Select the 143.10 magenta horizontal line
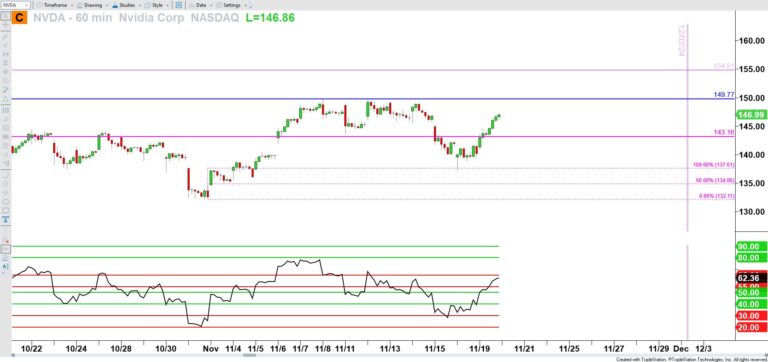Viewport: 768px width, 362px height. click(x=372, y=136)
